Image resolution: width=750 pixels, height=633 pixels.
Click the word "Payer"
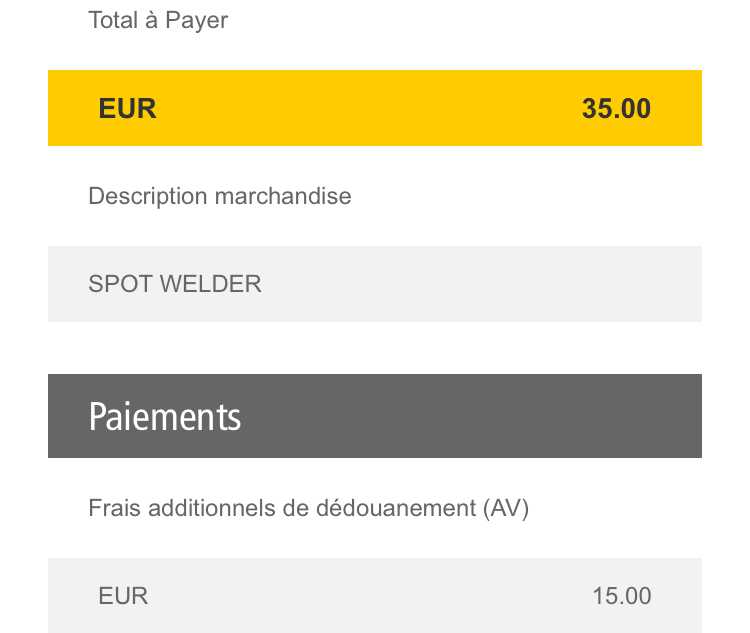click(x=197, y=22)
